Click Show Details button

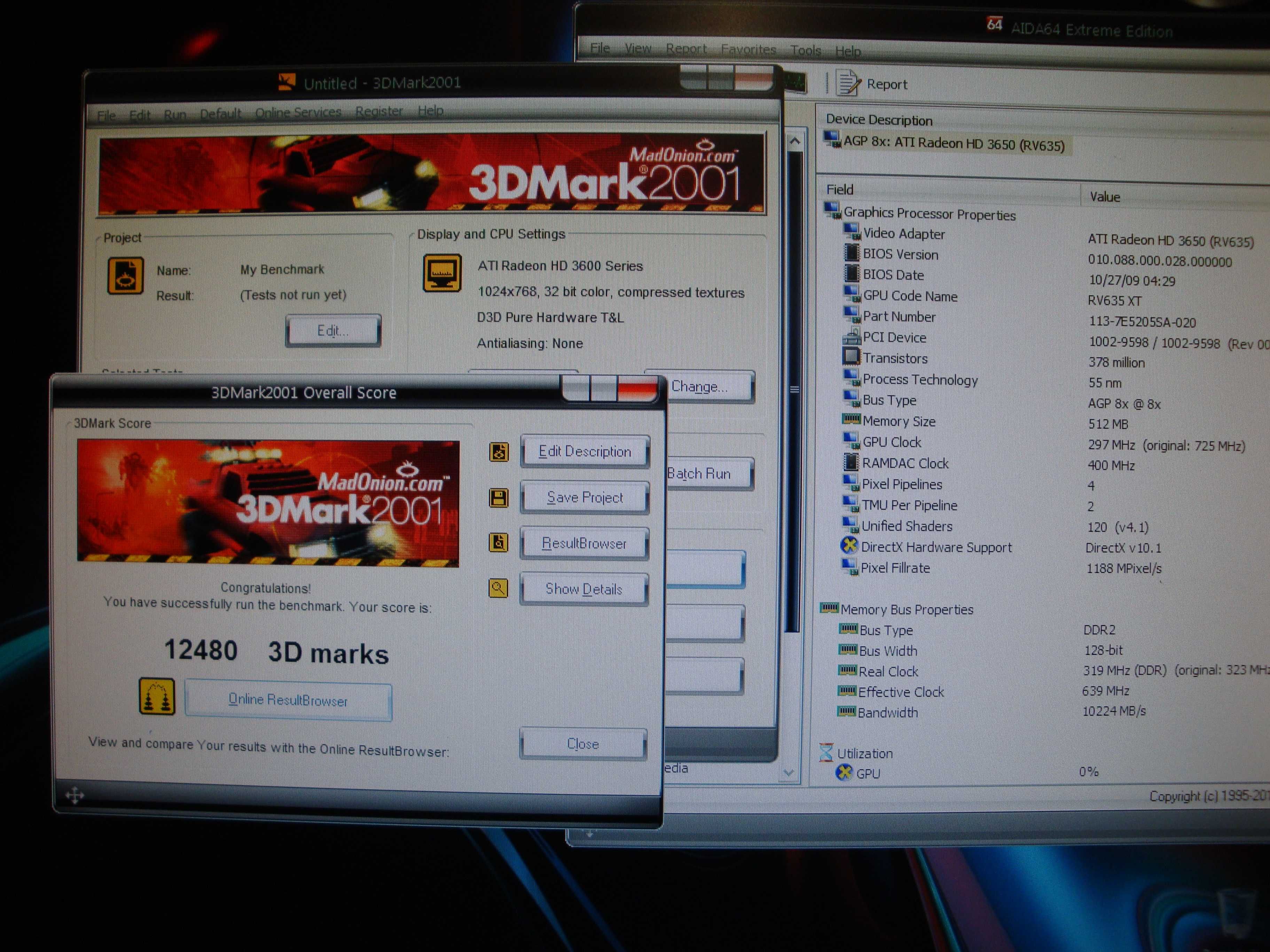click(x=584, y=589)
